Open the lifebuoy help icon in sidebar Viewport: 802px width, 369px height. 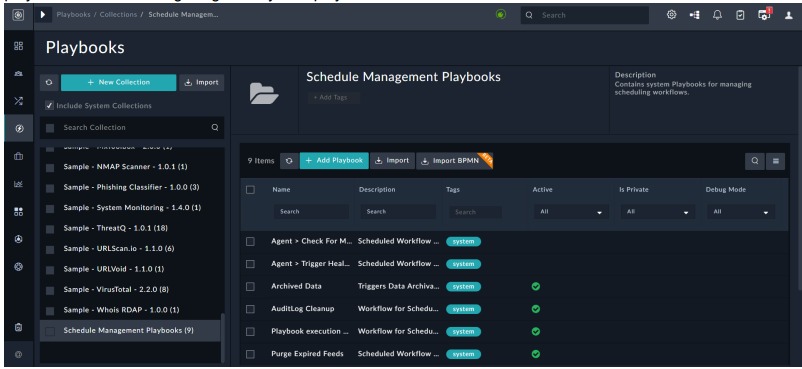coord(18,267)
